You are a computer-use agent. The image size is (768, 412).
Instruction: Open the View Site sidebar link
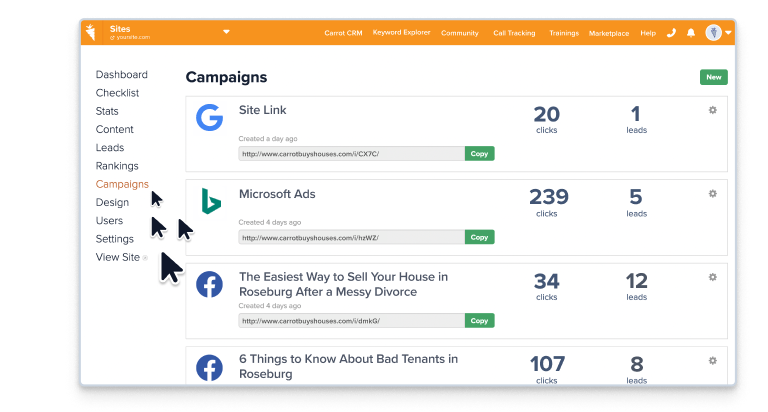[x=118, y=257]
